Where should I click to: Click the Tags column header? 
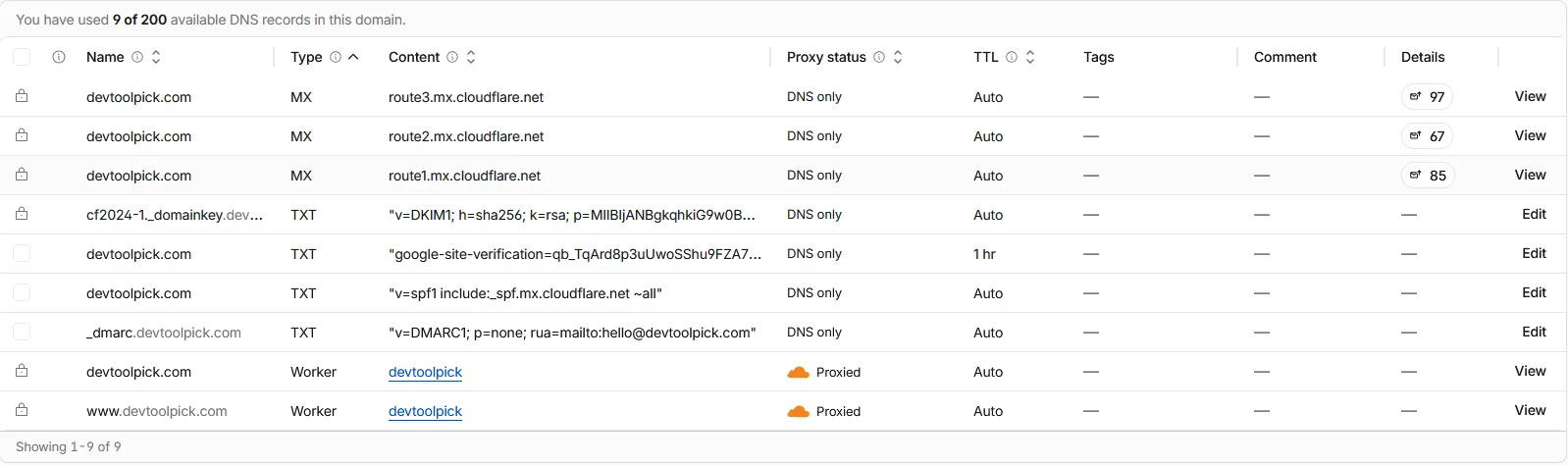1098,57
